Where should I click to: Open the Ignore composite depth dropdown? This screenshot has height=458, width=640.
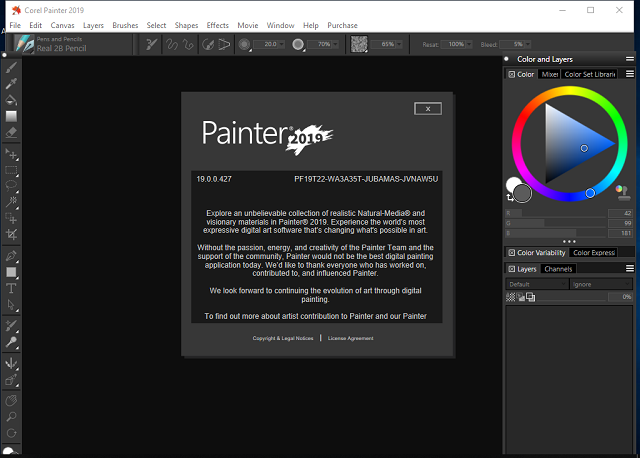pos(601,284)
